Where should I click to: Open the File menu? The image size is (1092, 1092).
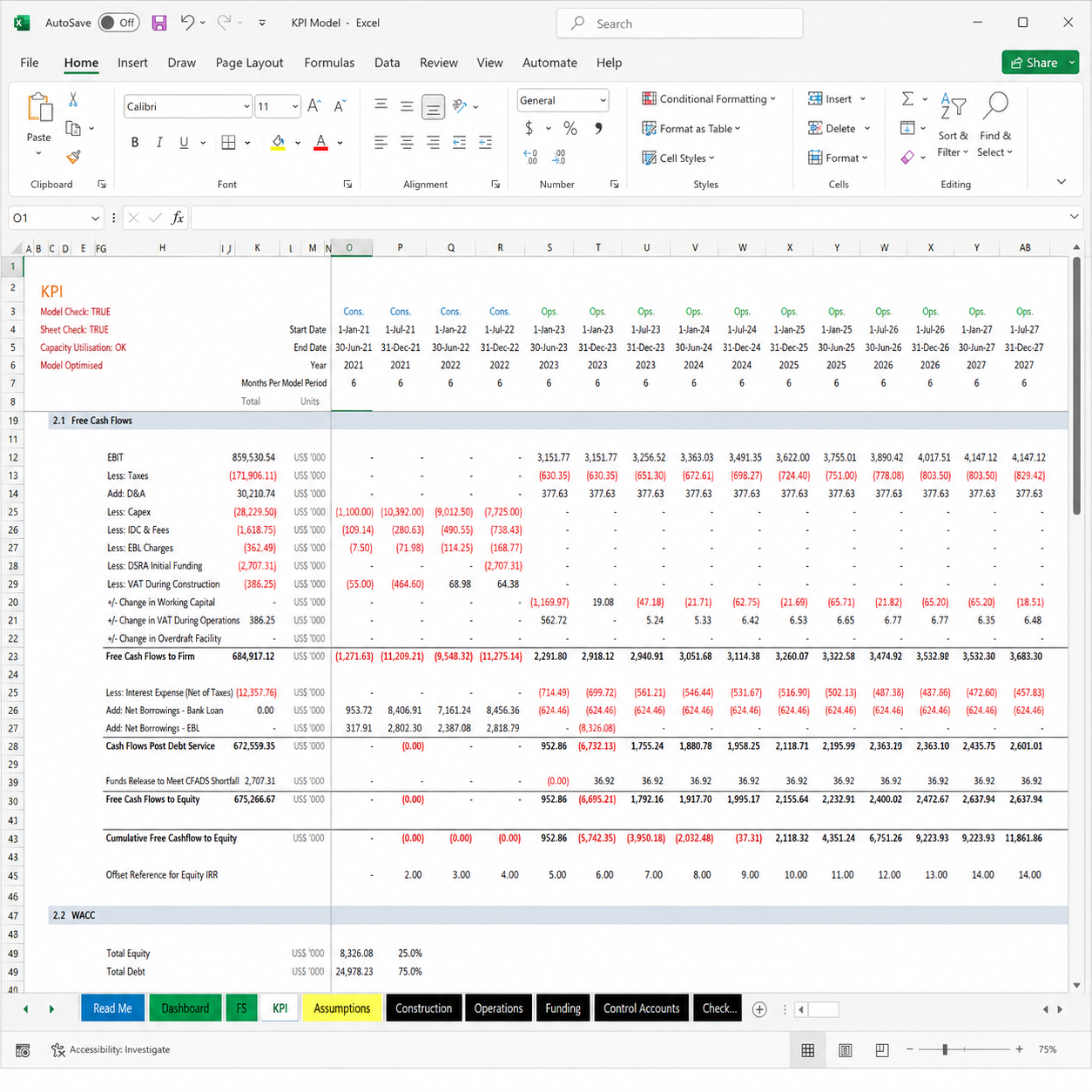(x=30, y=63)
